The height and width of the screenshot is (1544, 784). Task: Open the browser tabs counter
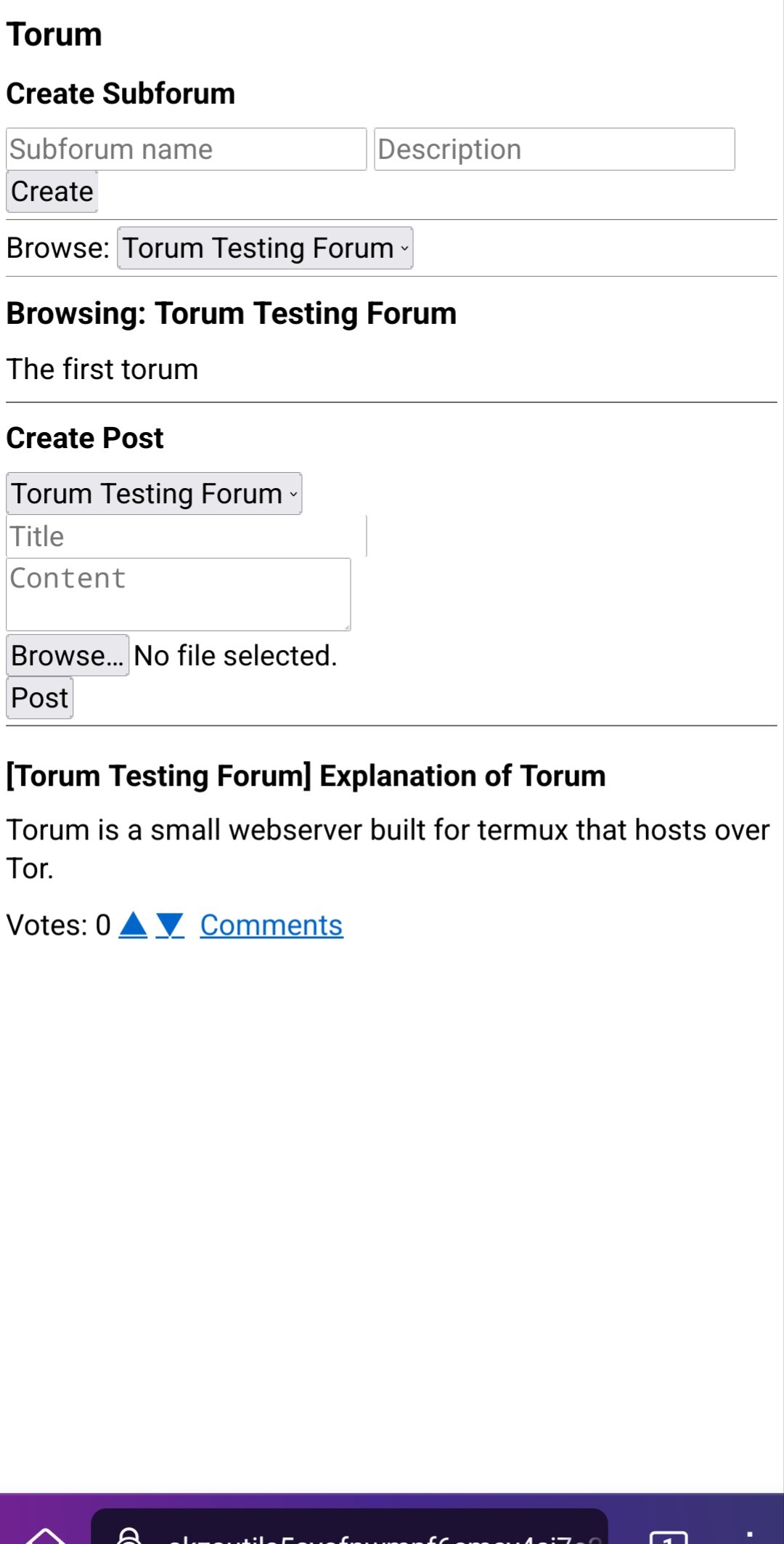point(668,1535)
